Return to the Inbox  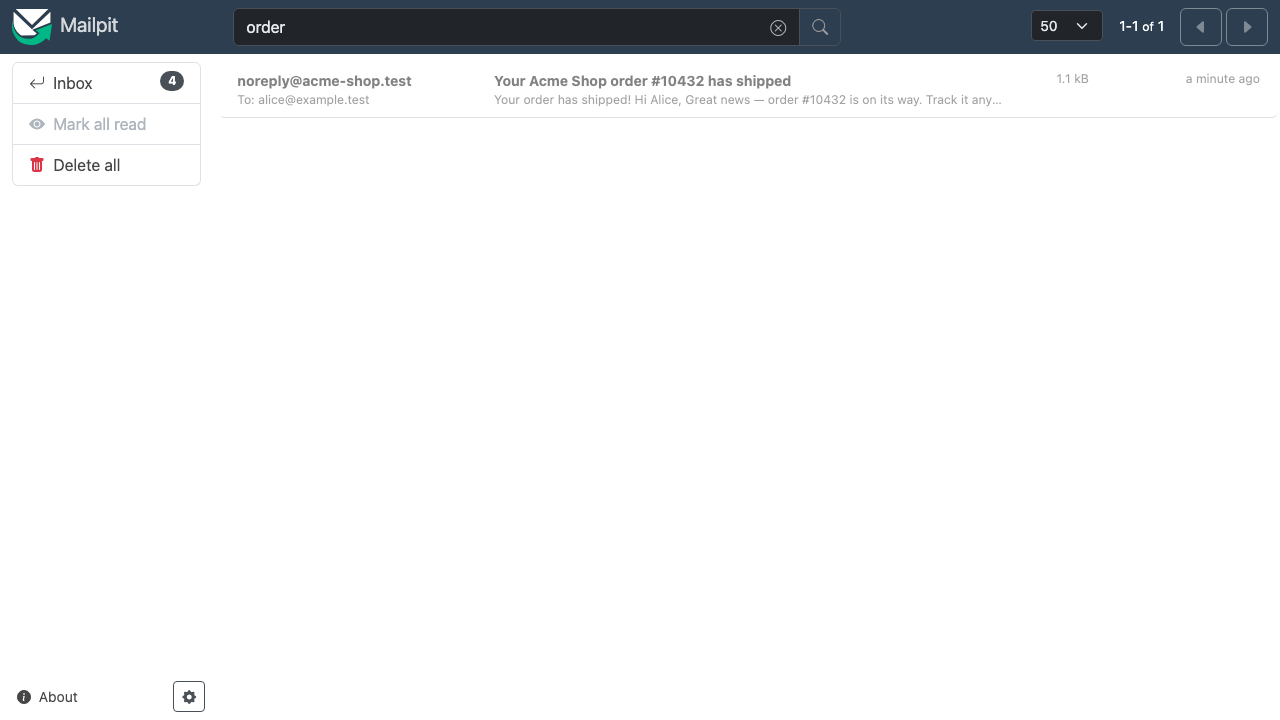point(106,83)
